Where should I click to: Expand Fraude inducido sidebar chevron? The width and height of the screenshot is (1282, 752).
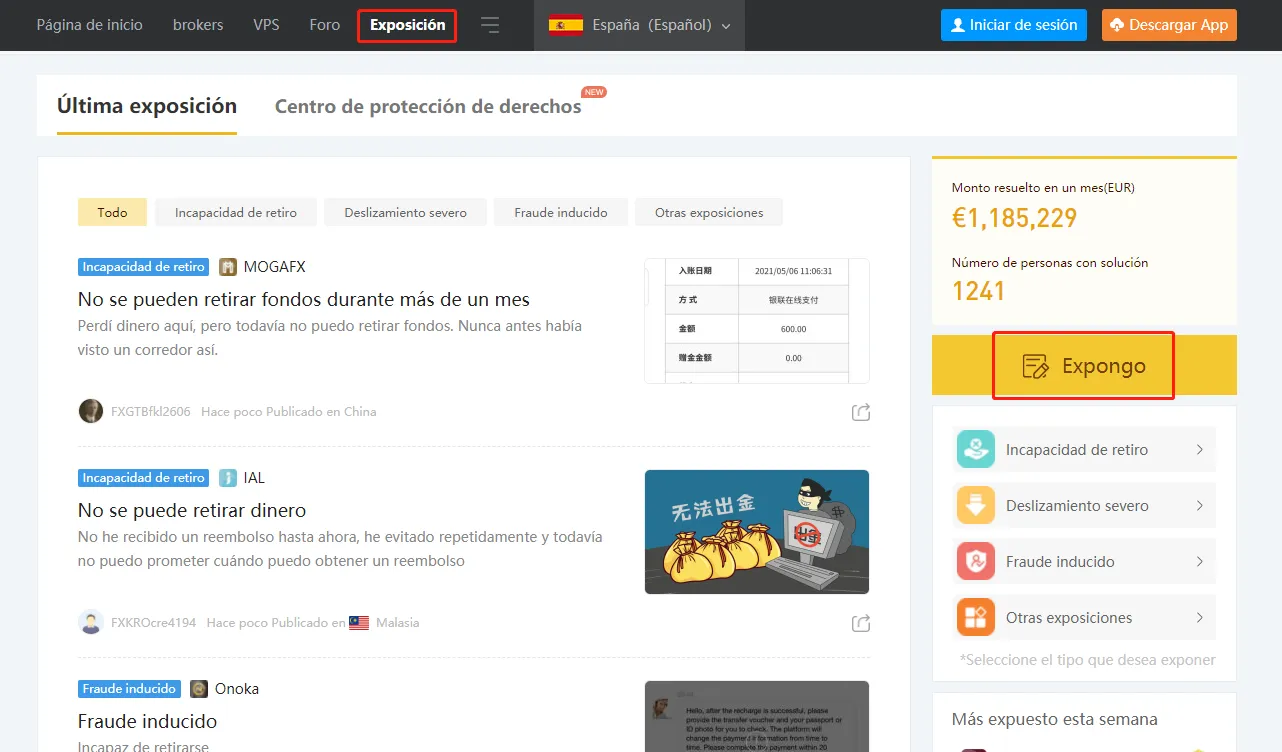(1200, 562)
